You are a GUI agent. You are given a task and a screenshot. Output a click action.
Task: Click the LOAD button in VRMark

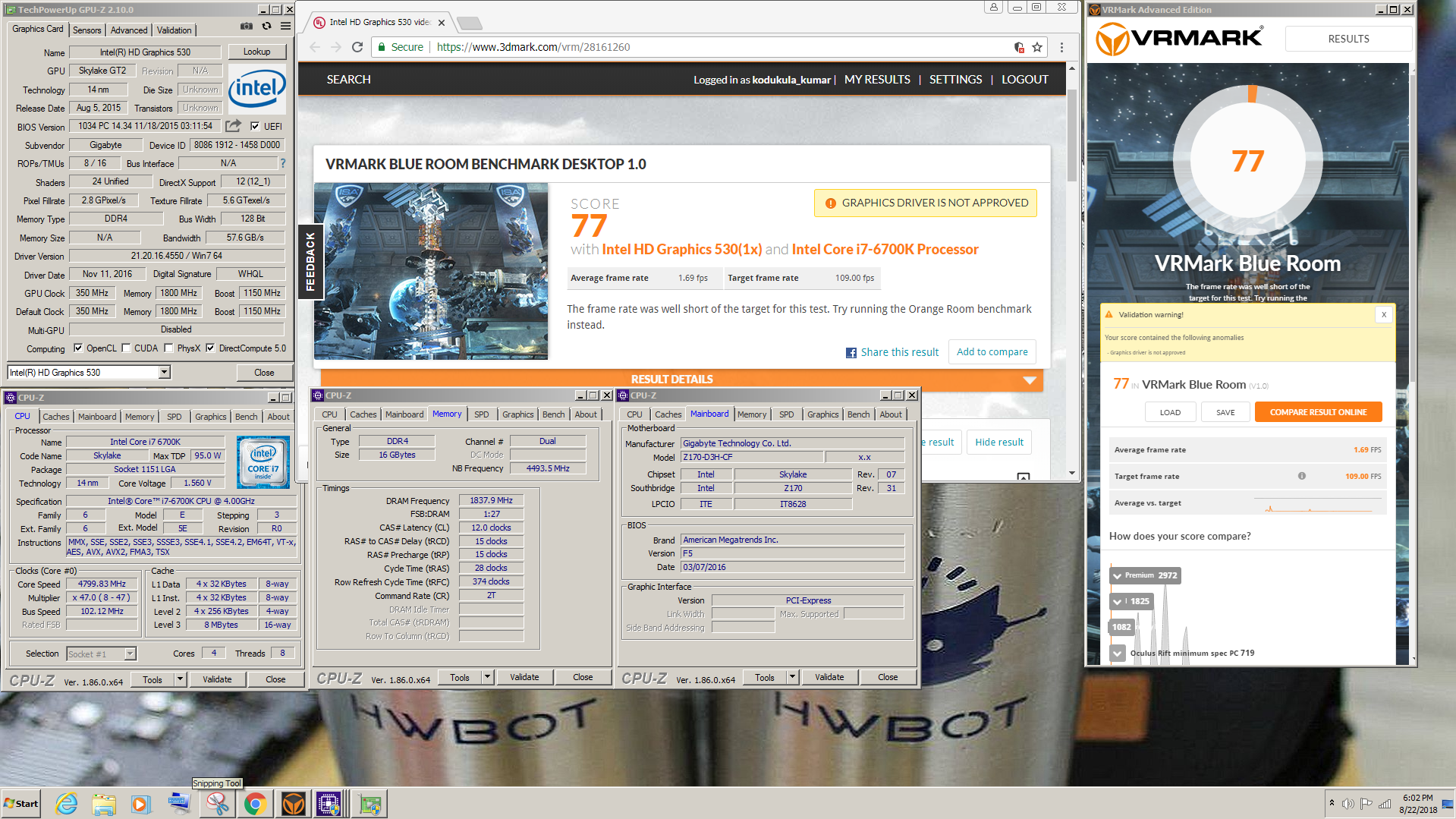point(1170,412)
